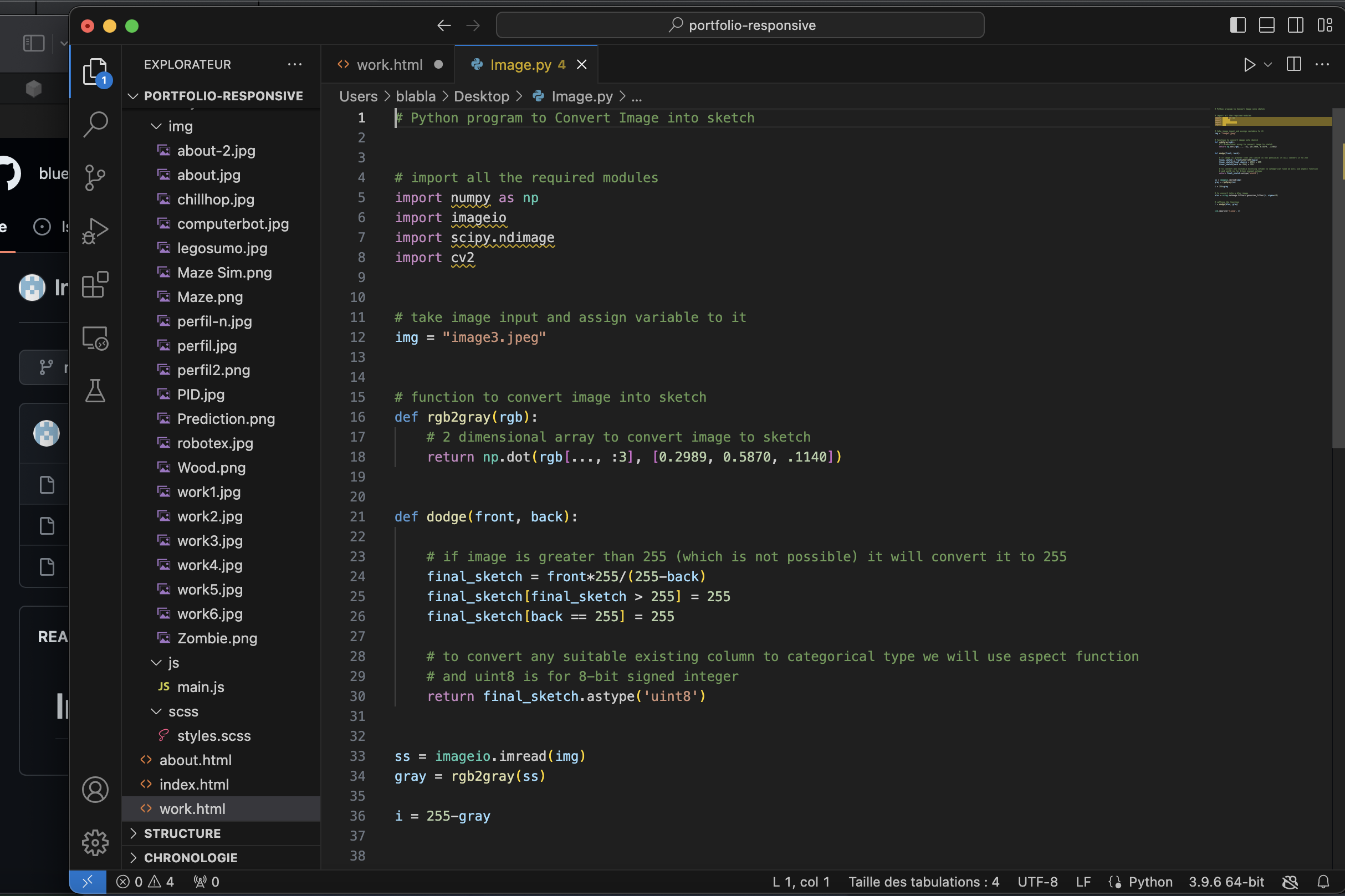Expand the CHRONOLOGIE section
Viewport: 1345px width, 896px height.
pyautogui.click(x=221, y=858)
